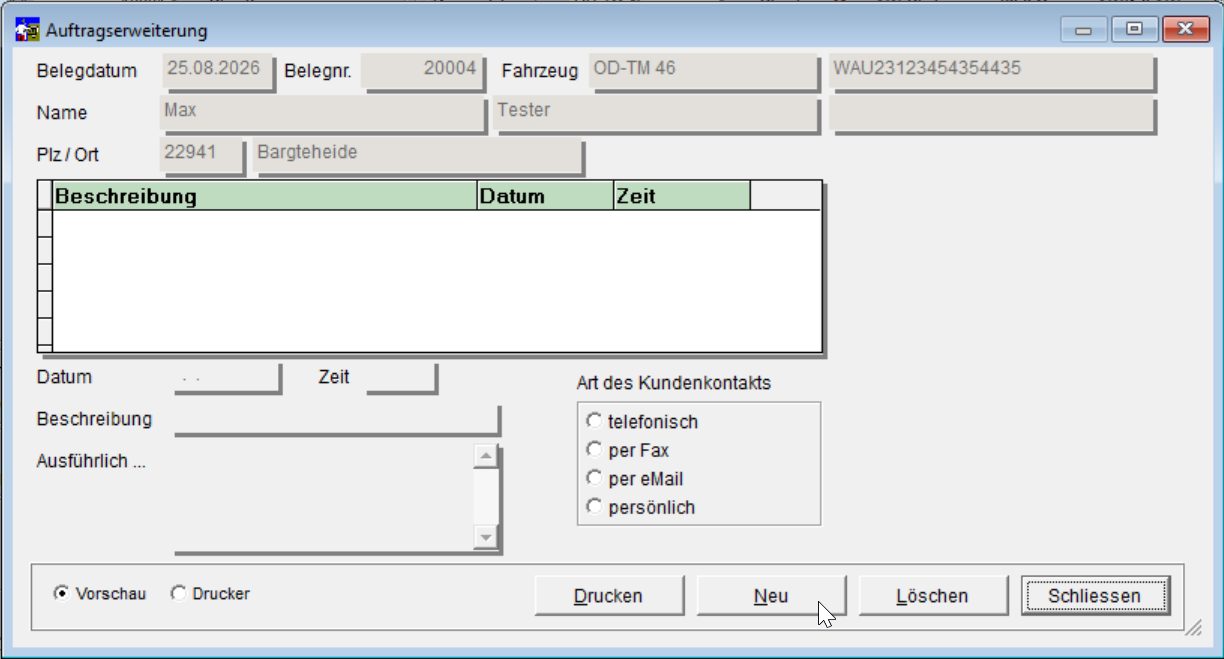1224x659 pixels.
Task: Click the Fahrzeug field with OD-TM 46
Action: point(704,71)
